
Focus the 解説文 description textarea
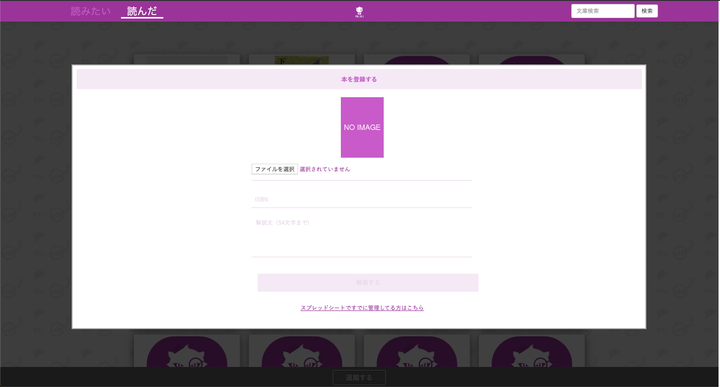tap(362, 236)
